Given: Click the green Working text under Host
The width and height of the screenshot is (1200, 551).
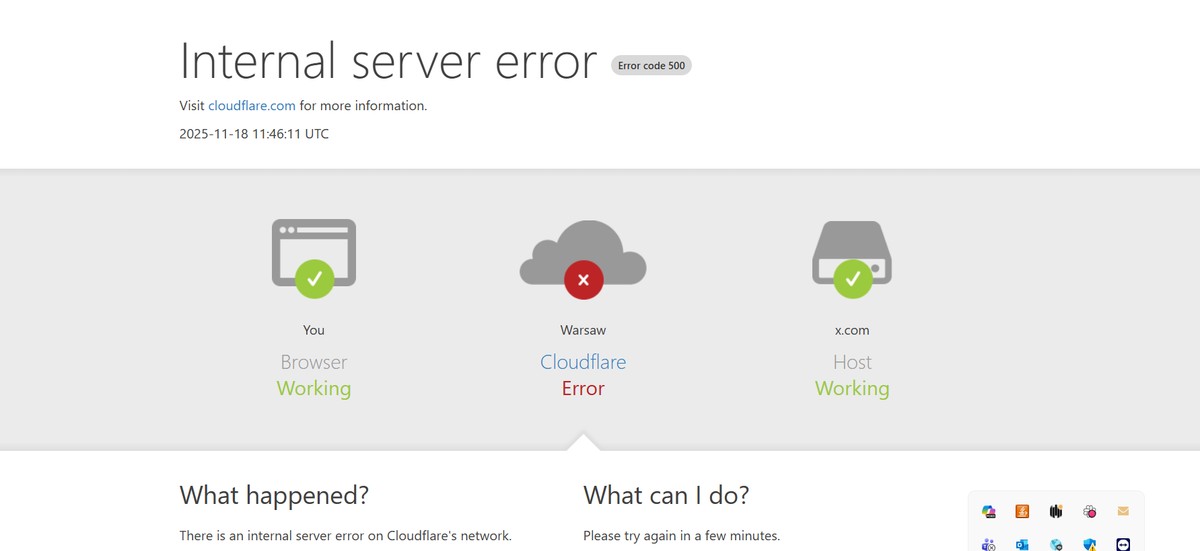Looking at the screenshot, I should pos(852,388).
